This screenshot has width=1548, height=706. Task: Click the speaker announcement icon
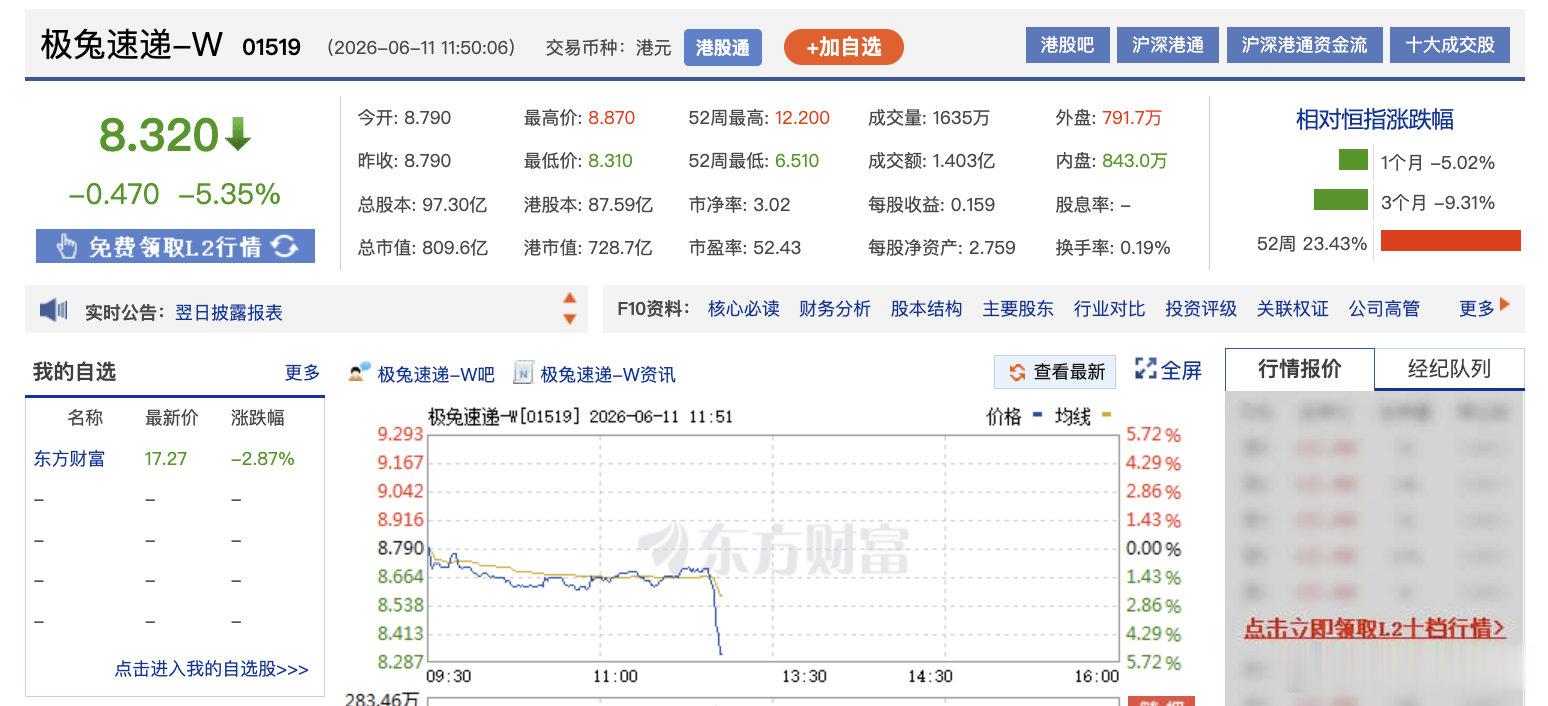(53, 311)
